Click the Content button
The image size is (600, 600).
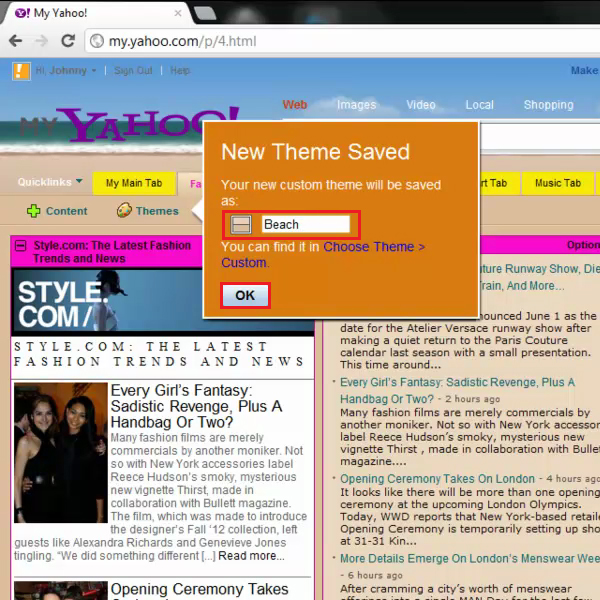pos(57,211)
